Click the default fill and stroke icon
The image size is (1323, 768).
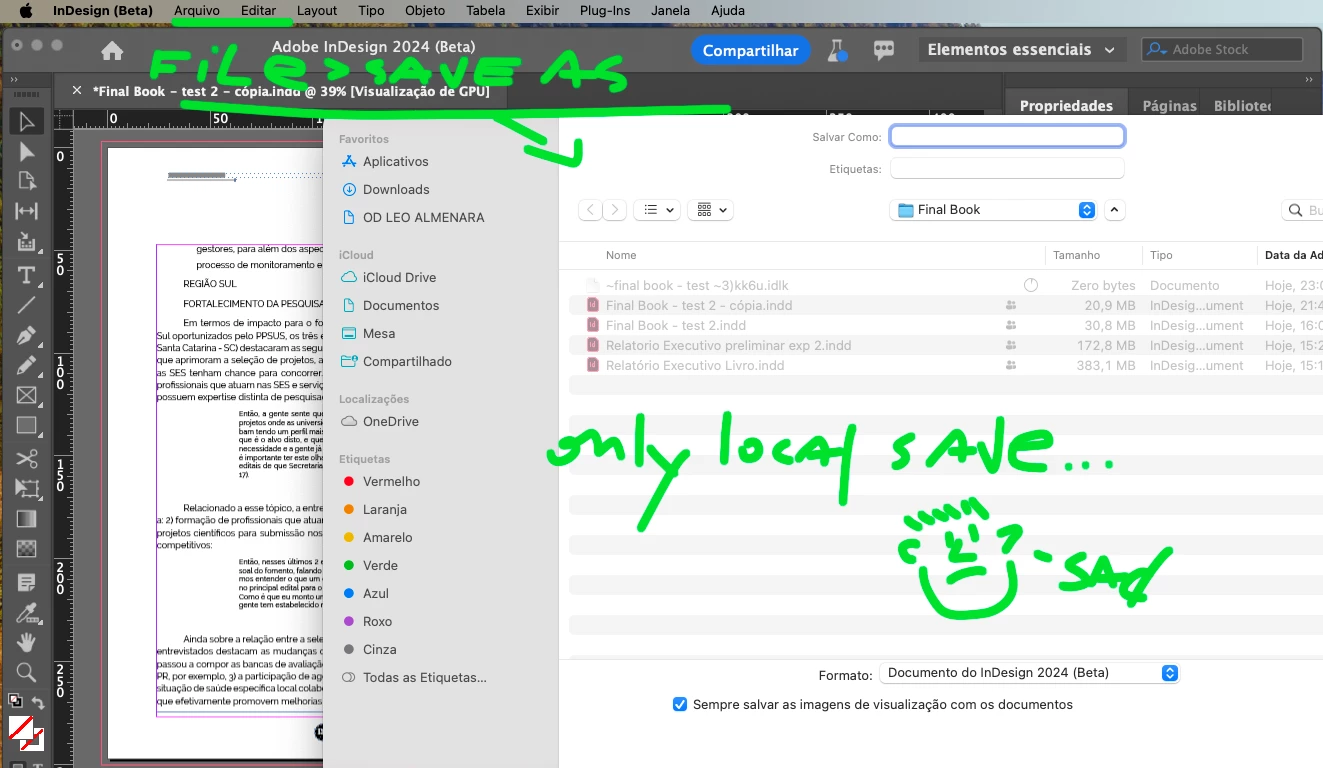point(15,702)
